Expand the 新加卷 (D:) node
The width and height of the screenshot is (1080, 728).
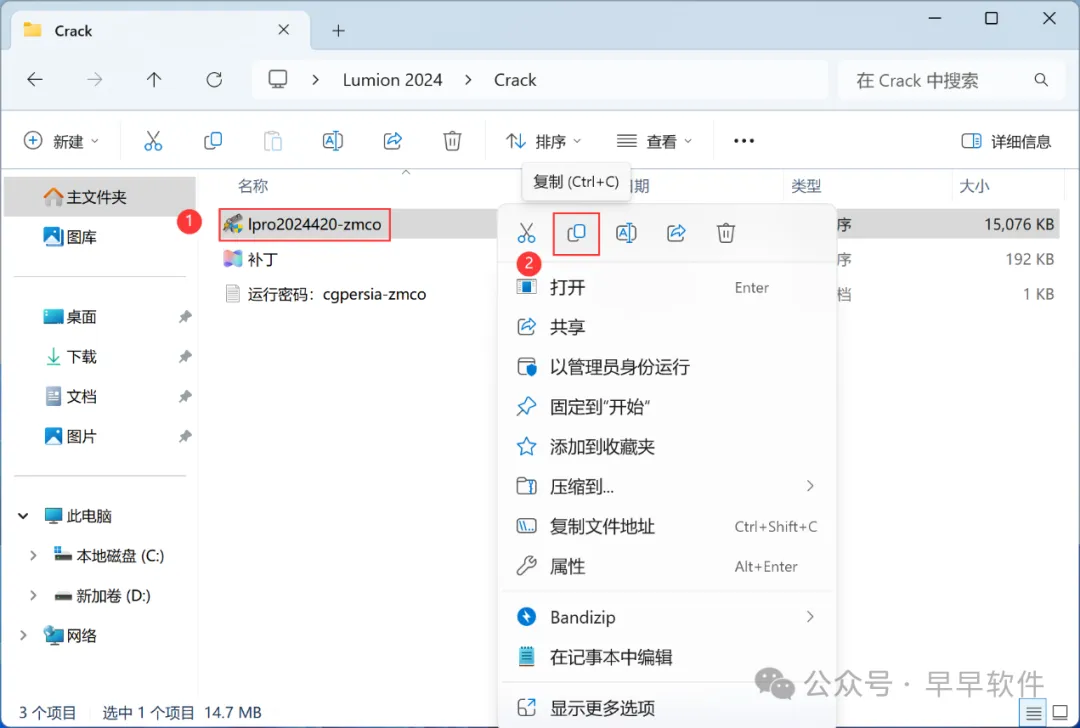[33, 596]
